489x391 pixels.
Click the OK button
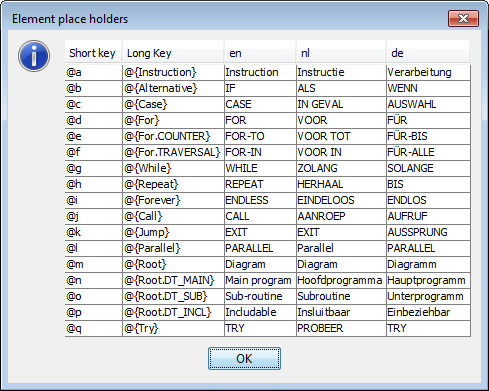coord(244,359)
